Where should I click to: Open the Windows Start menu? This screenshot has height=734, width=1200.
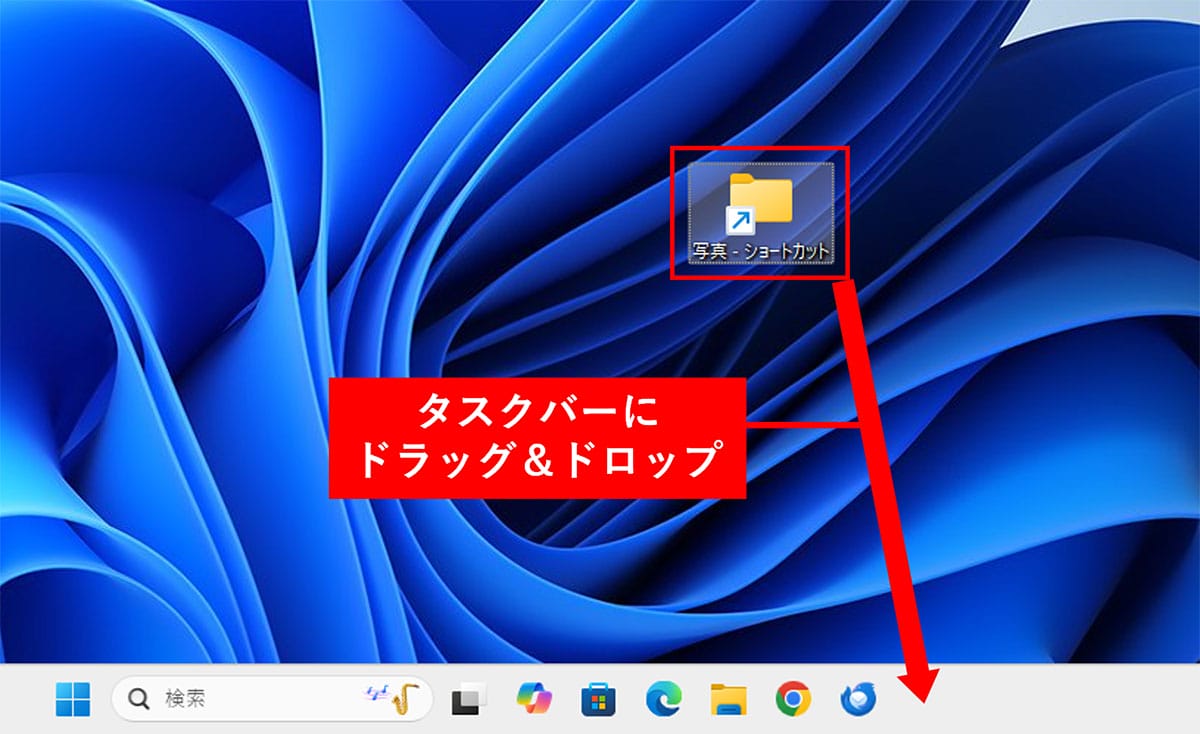(x=75, y=697)
